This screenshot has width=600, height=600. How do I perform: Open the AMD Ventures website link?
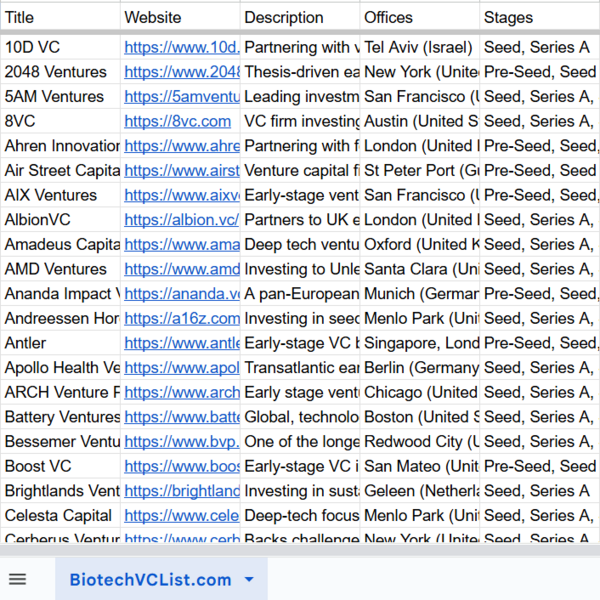point(182,269)
